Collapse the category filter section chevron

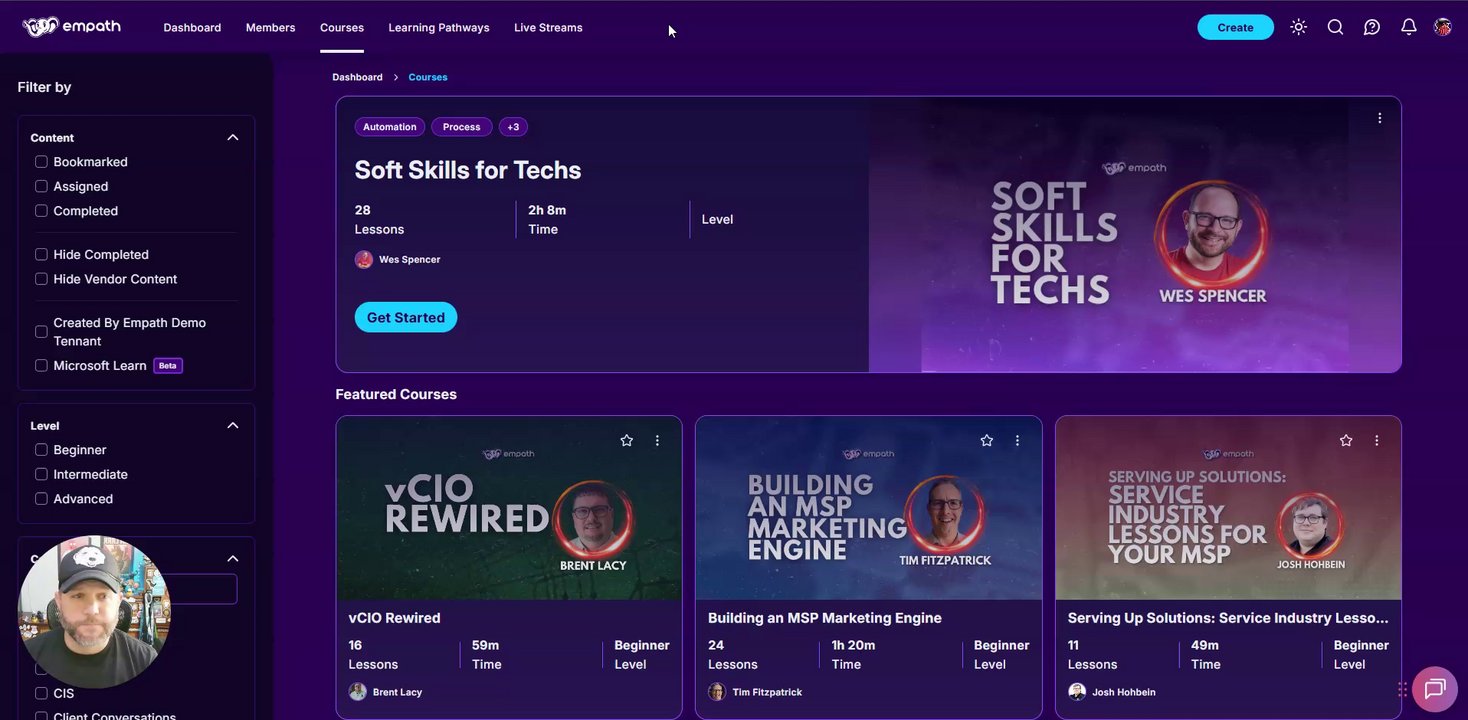[x=233, y=559]
